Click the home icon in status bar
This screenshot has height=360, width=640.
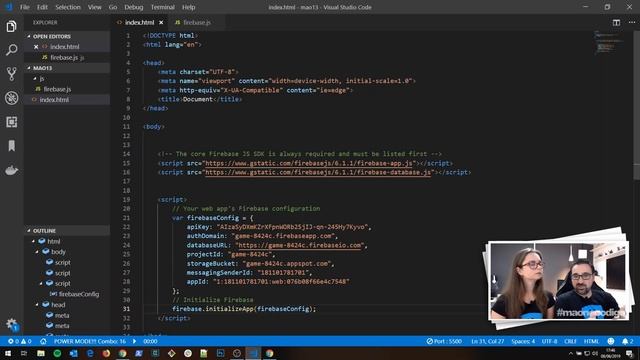[43, 341]
